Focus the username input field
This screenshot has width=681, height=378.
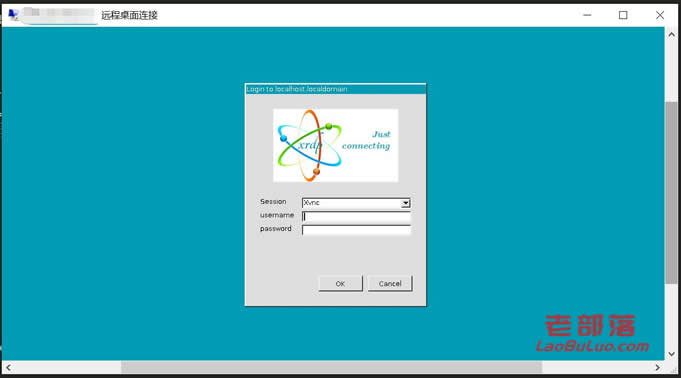coord(356,216)
